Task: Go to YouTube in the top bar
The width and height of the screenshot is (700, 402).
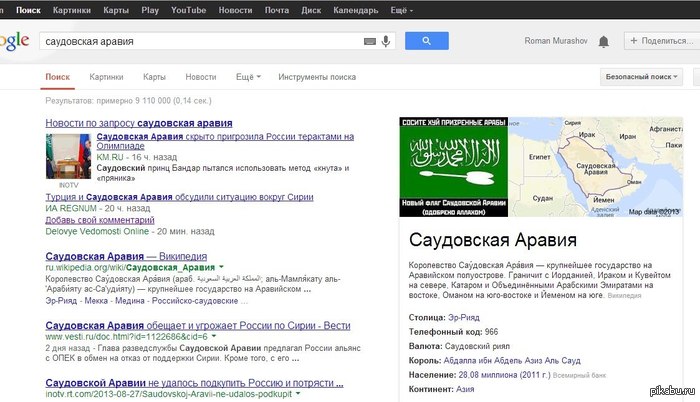Action: pyautogui.click(x=188, y=10)
